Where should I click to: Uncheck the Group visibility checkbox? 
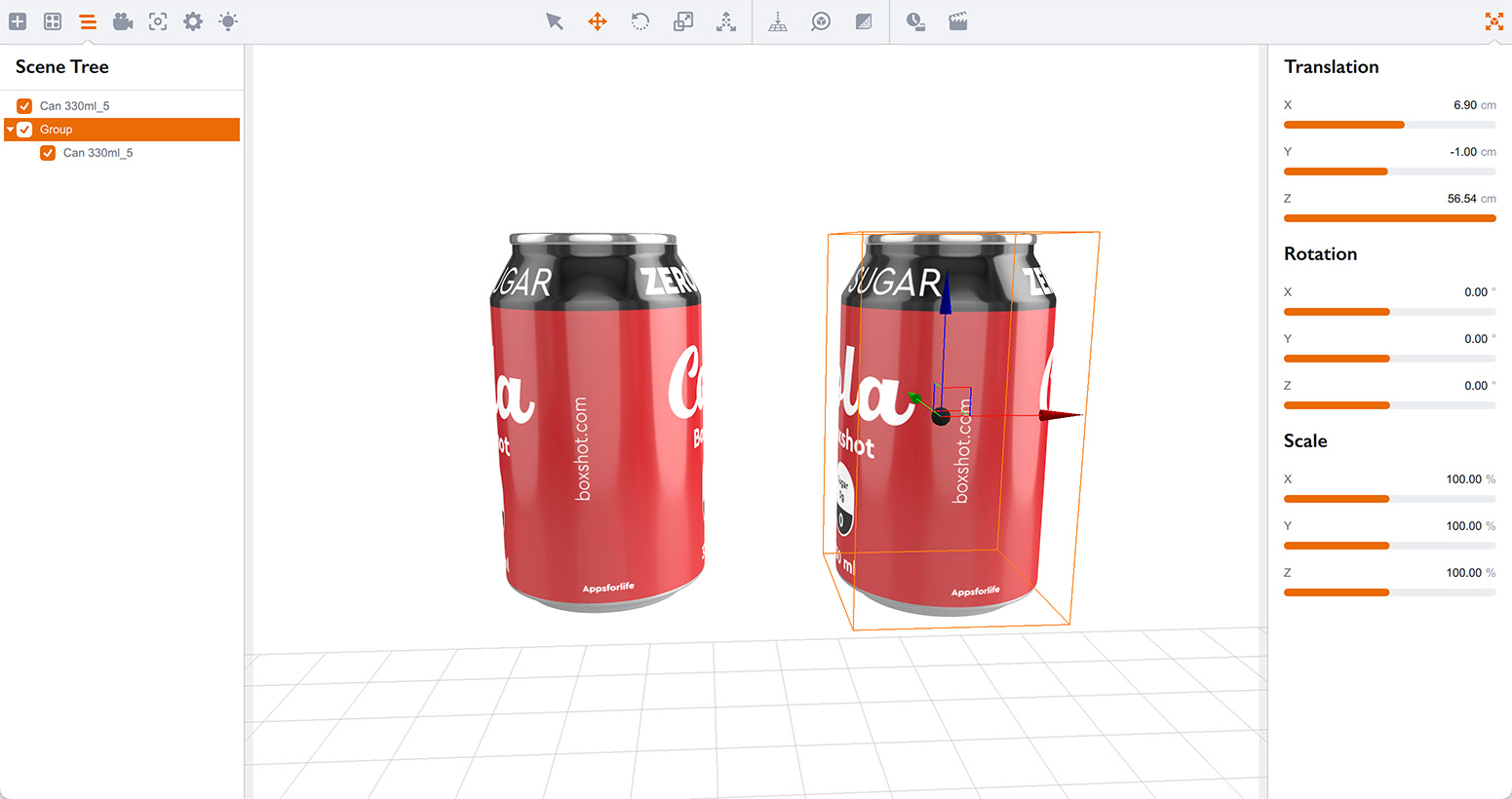pyautogui.click(x=24, y=129)
